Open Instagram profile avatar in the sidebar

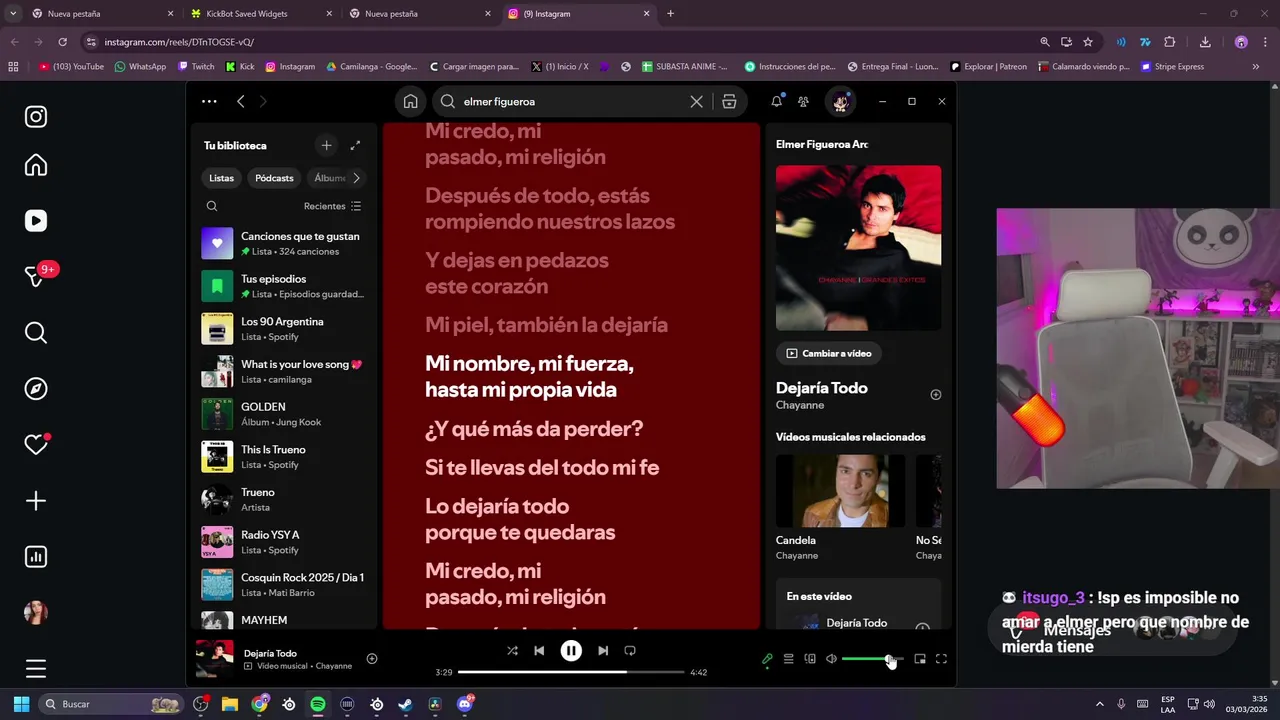point(36,613)
